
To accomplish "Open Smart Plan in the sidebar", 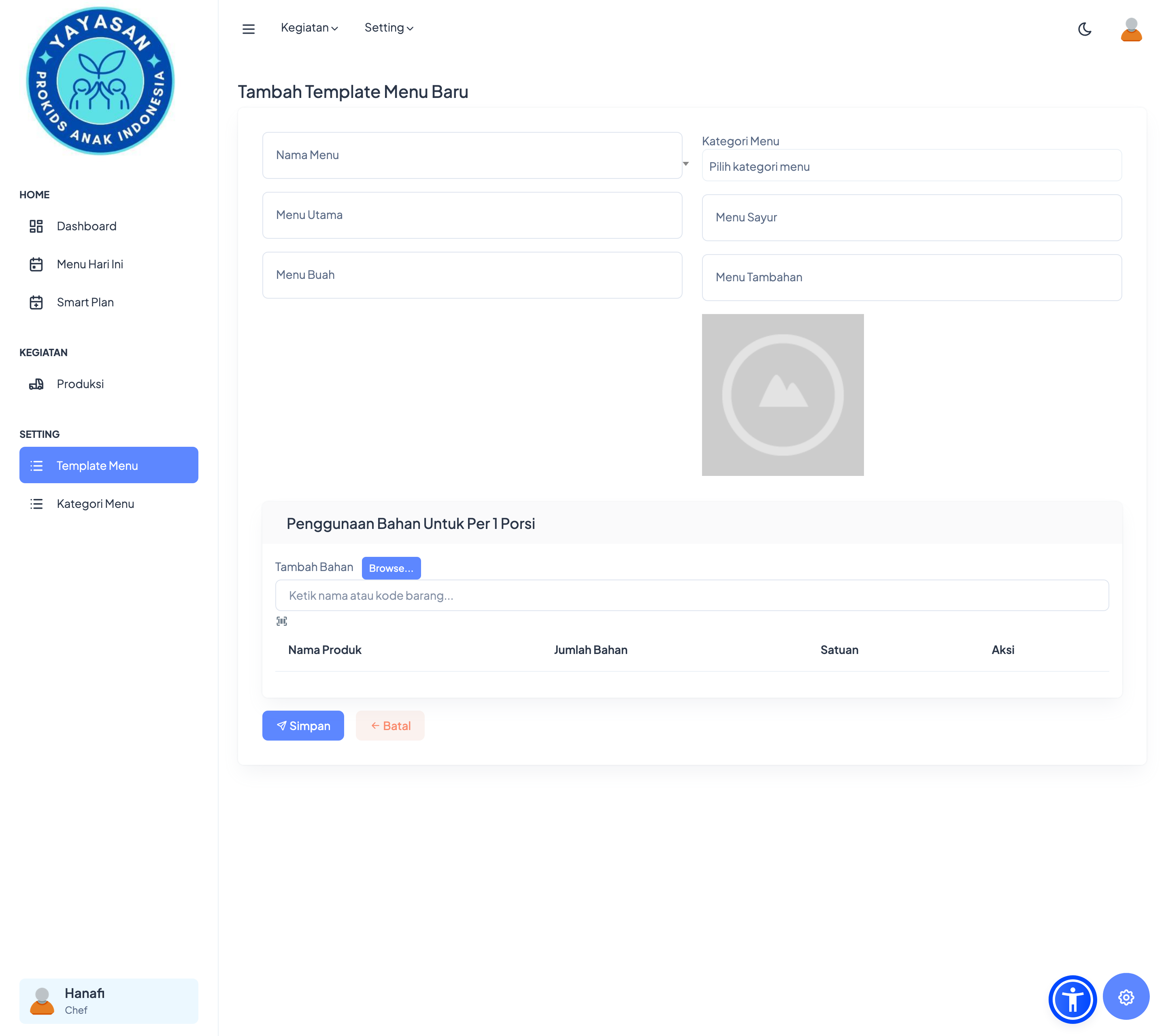I will [x=85, y=302].
